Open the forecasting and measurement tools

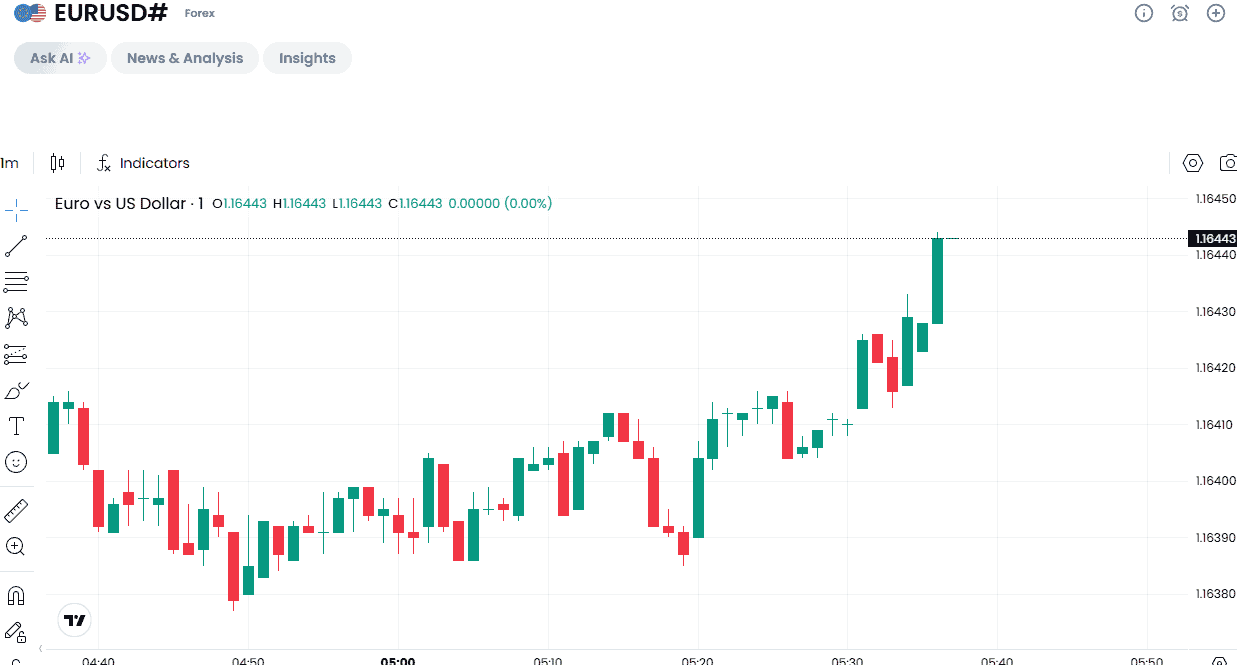16,354
